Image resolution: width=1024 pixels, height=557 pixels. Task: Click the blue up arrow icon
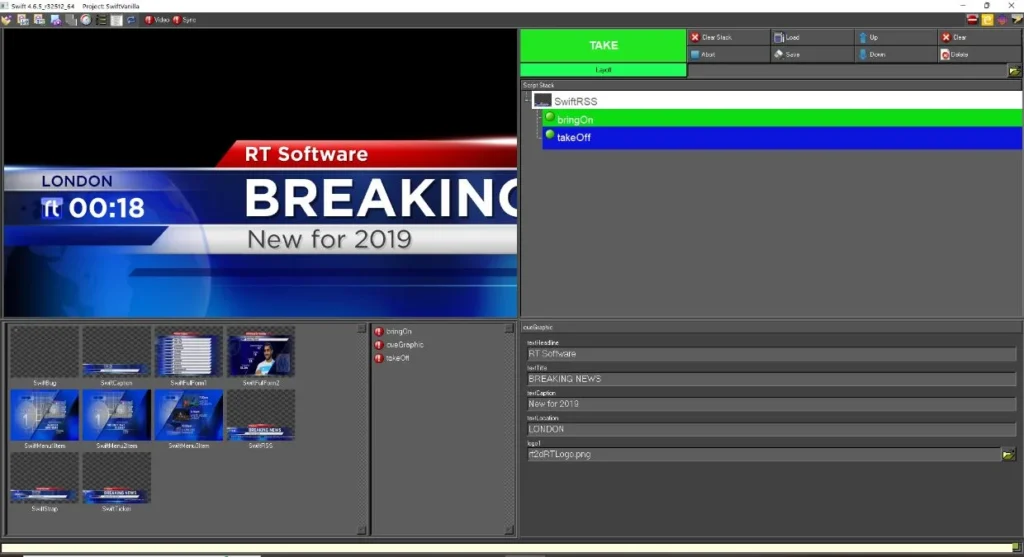(863, 37)
